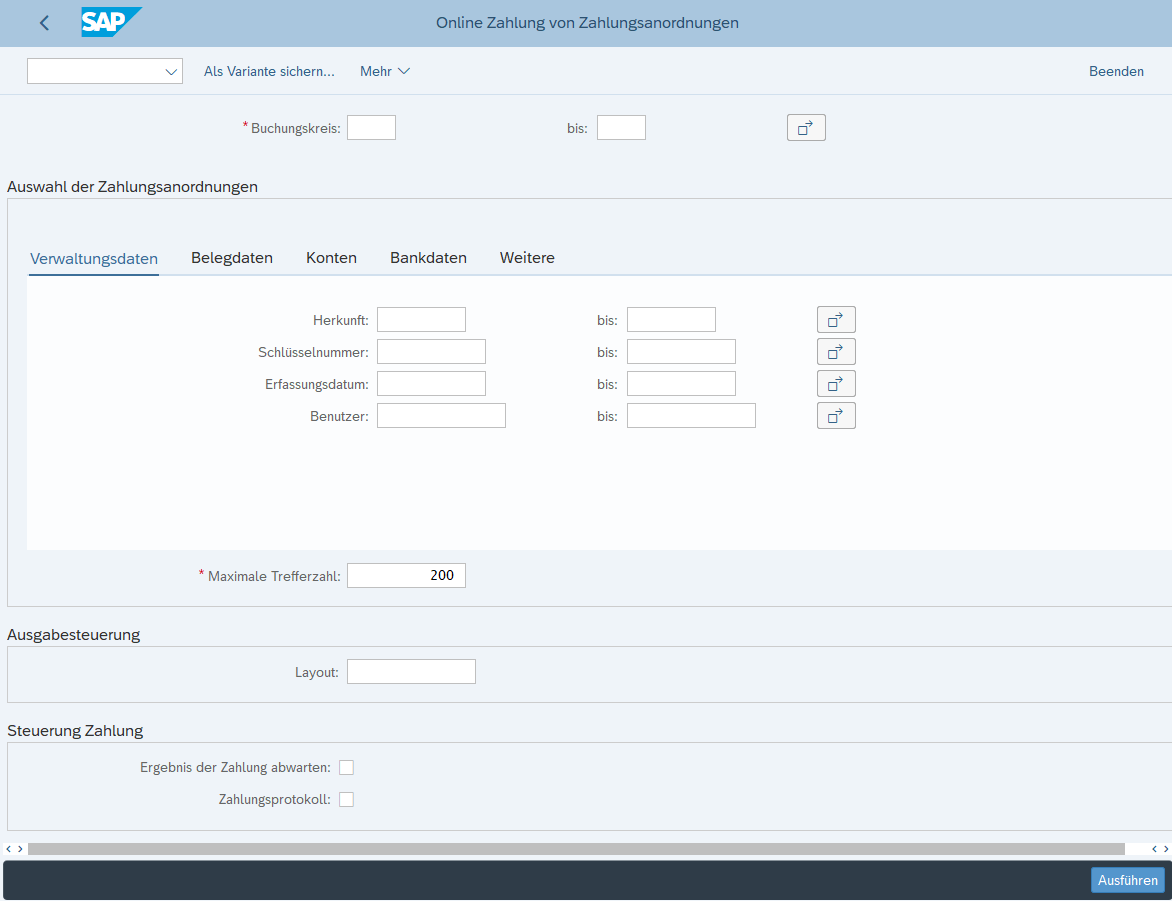Click the Maximale Trefferzahl field
1172x901 pixels.
pyautogui.click(x=406, y=576)
